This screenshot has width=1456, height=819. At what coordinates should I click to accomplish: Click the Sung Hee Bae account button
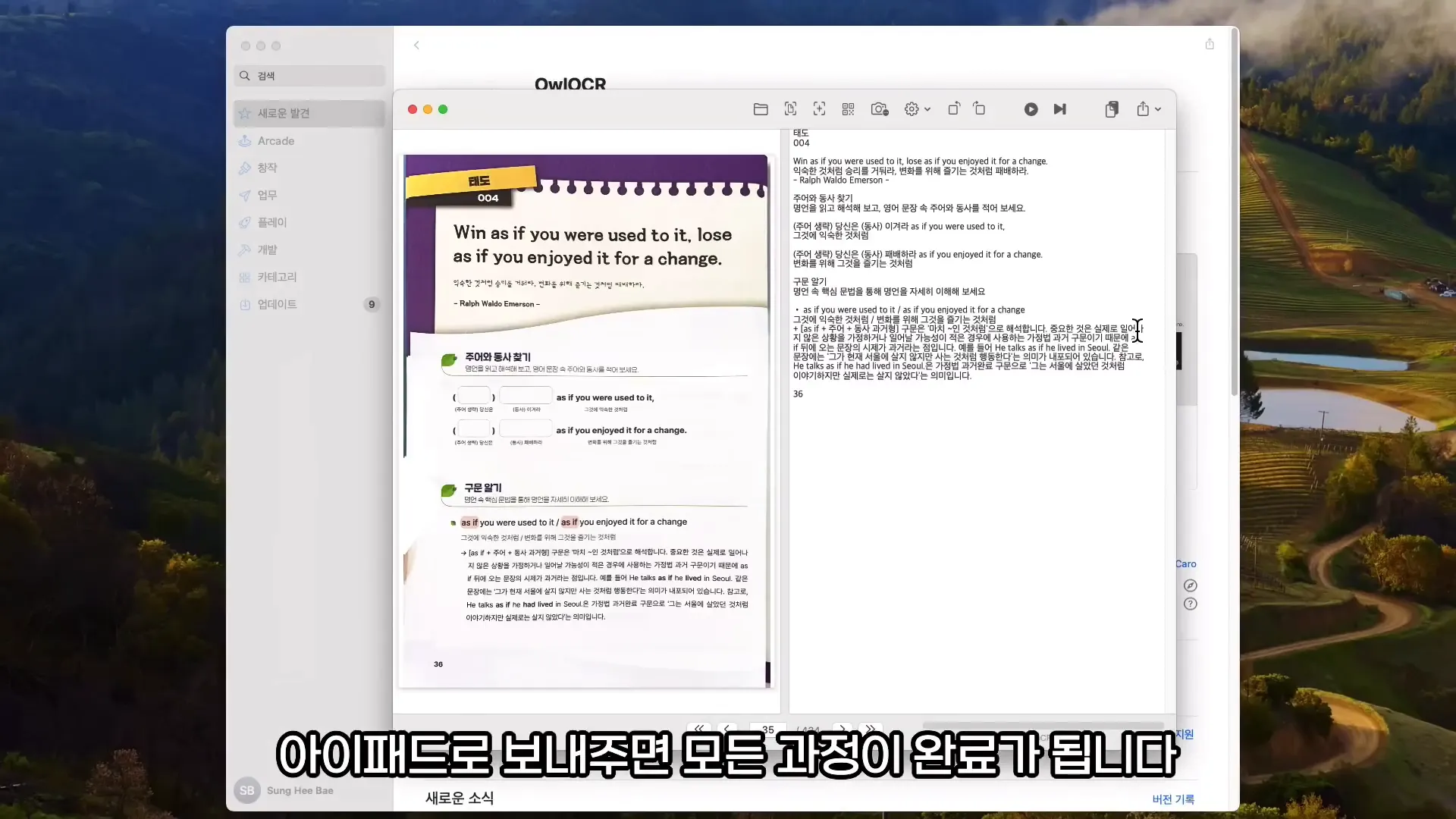[x=284, y=790]
